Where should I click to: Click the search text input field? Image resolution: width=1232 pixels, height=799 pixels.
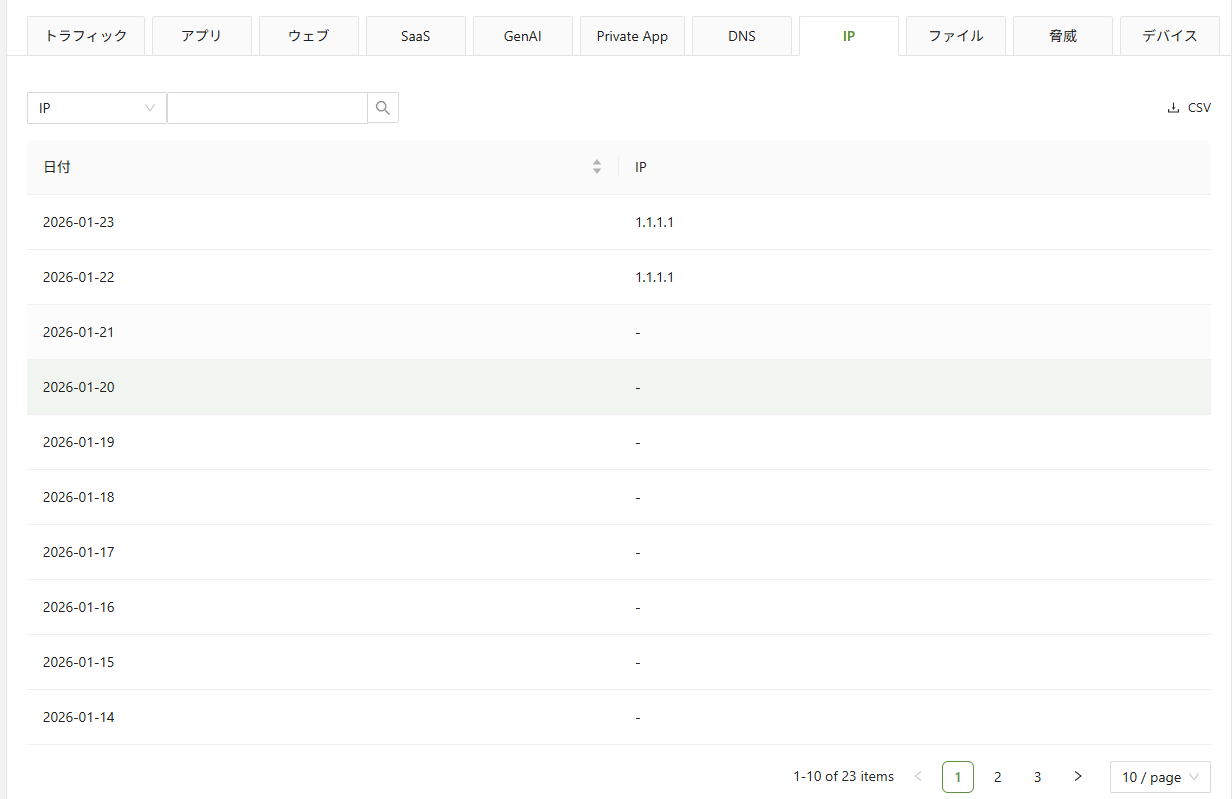pos(267,108)
